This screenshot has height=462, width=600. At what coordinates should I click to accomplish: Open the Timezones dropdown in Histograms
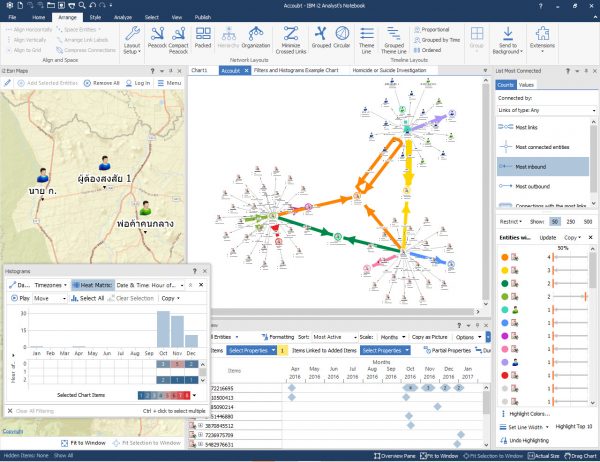pyautogui.click(x=51, y=285)
